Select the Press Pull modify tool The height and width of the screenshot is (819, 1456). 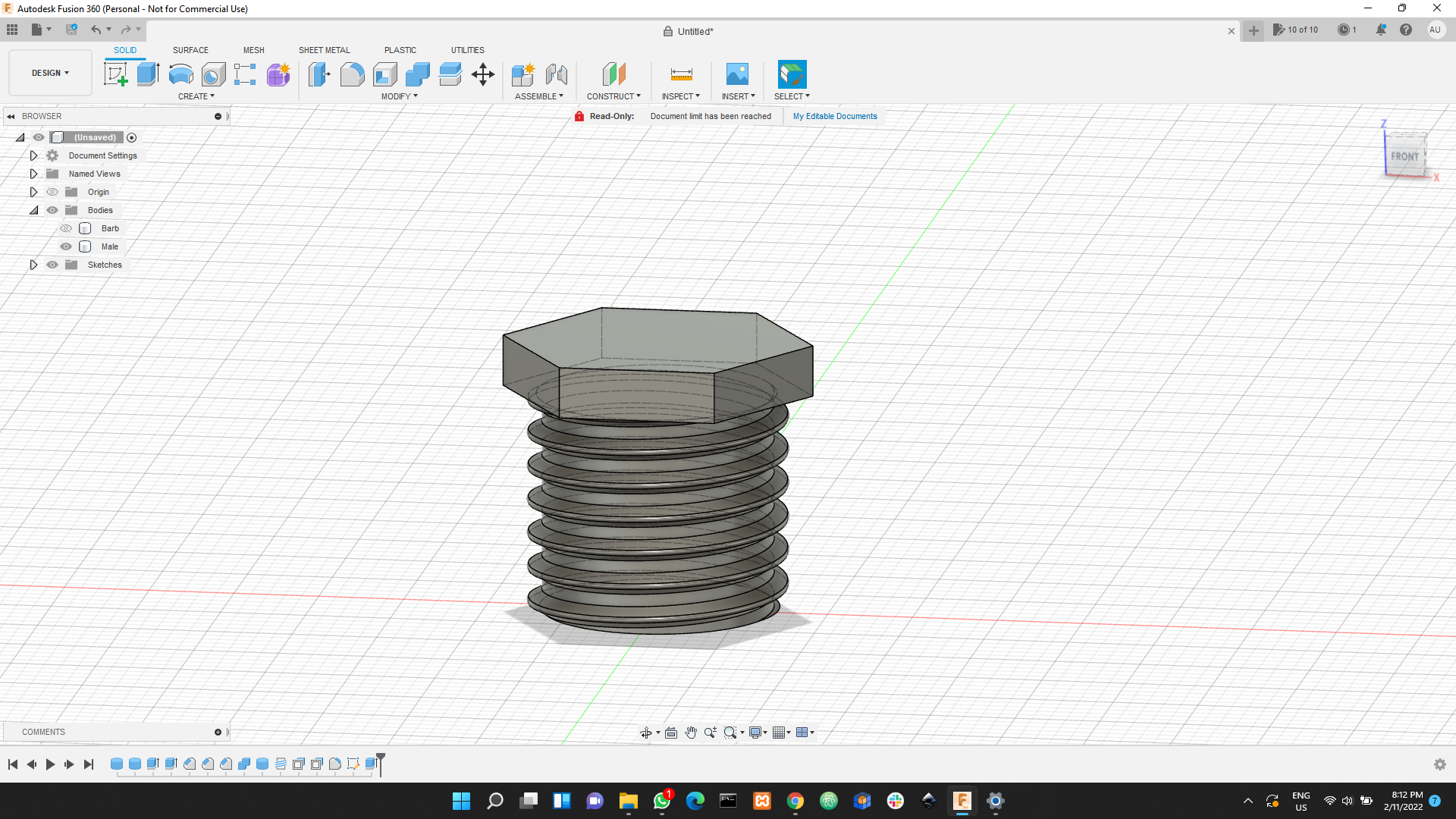pos(319,74)
